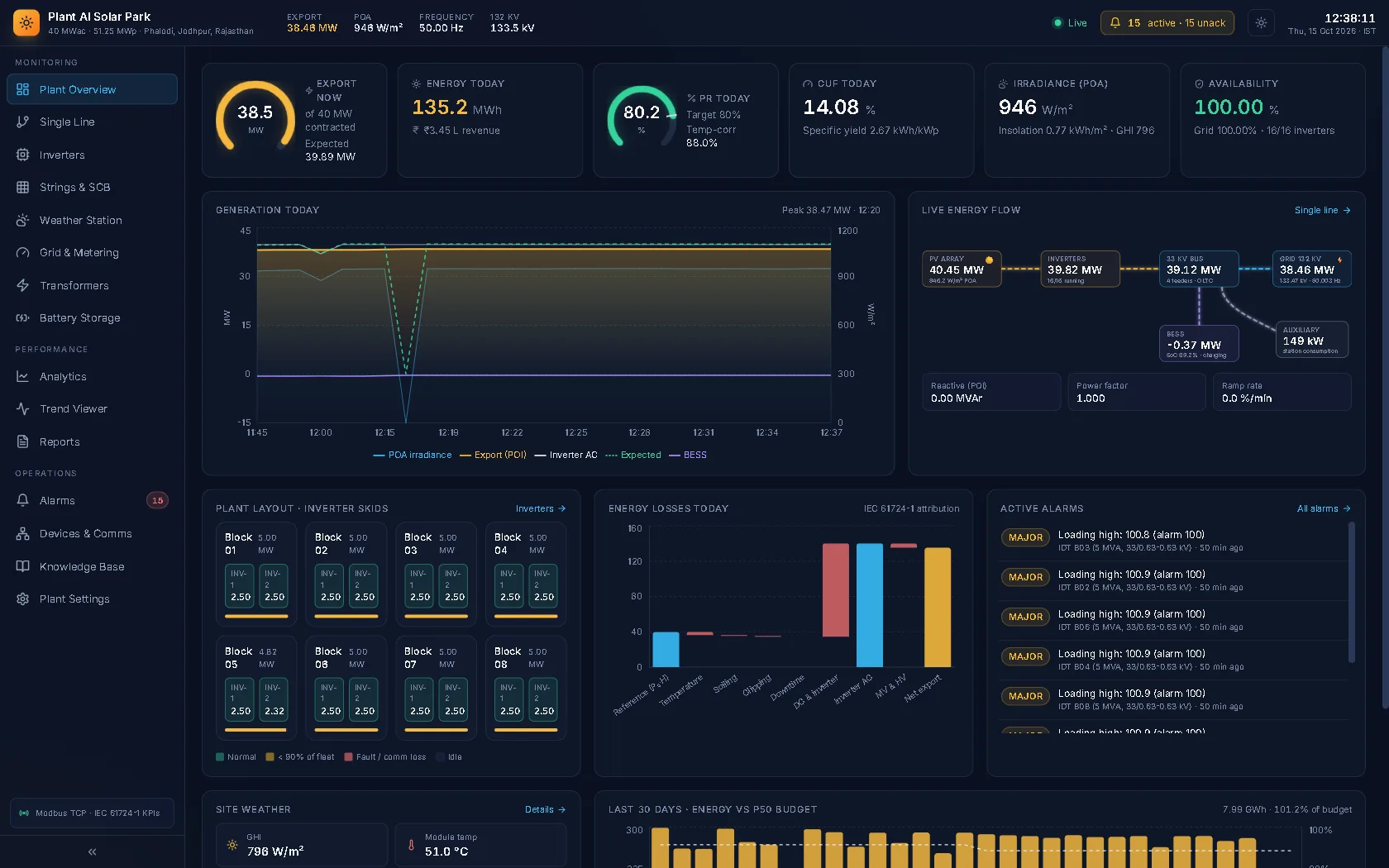
Task: Open Alarms with 15 badge
Action: (x=92, y=500)
